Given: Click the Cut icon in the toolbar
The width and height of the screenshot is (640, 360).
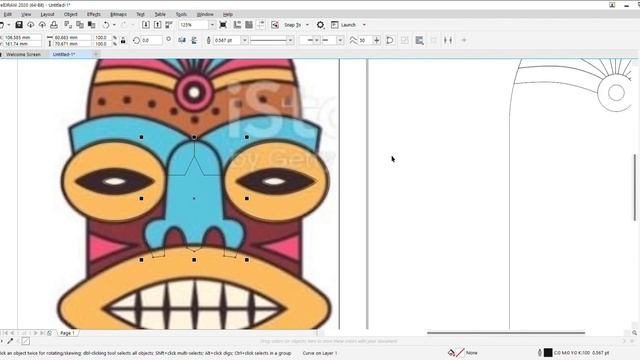Looking at the screenshot, I should point(68,25).
